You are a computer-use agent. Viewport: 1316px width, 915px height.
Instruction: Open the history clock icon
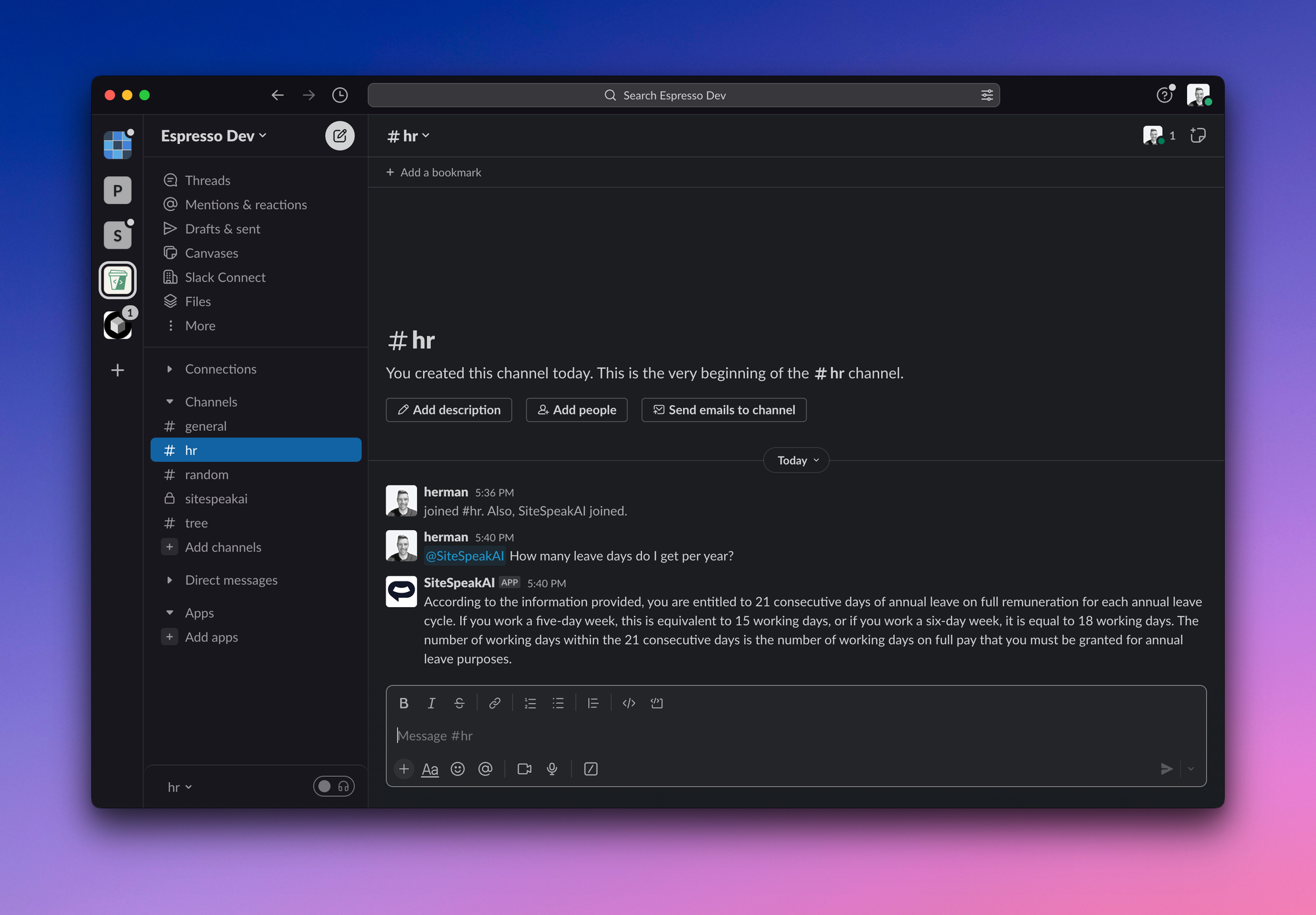[340, 95]
